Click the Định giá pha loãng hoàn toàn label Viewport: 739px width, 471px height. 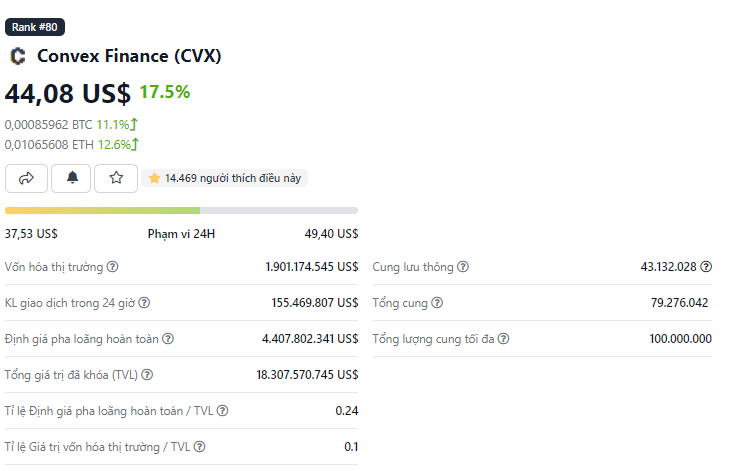82,339
